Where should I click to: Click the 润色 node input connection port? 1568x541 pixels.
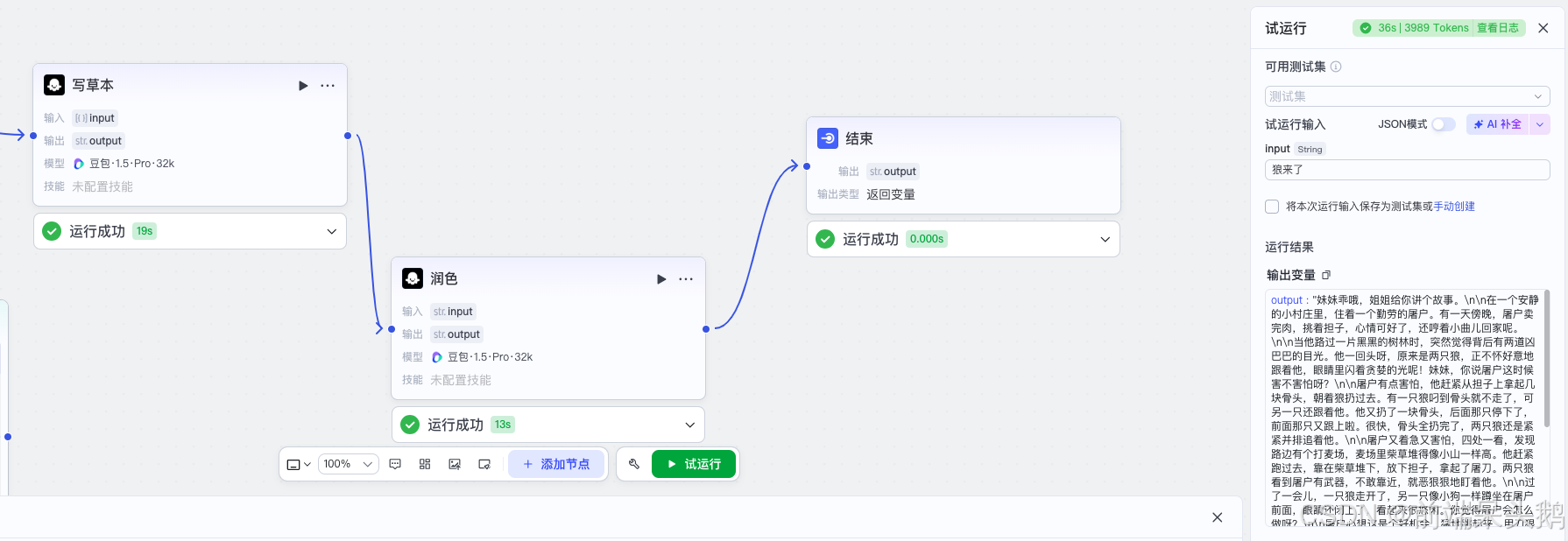coord(392,329)
